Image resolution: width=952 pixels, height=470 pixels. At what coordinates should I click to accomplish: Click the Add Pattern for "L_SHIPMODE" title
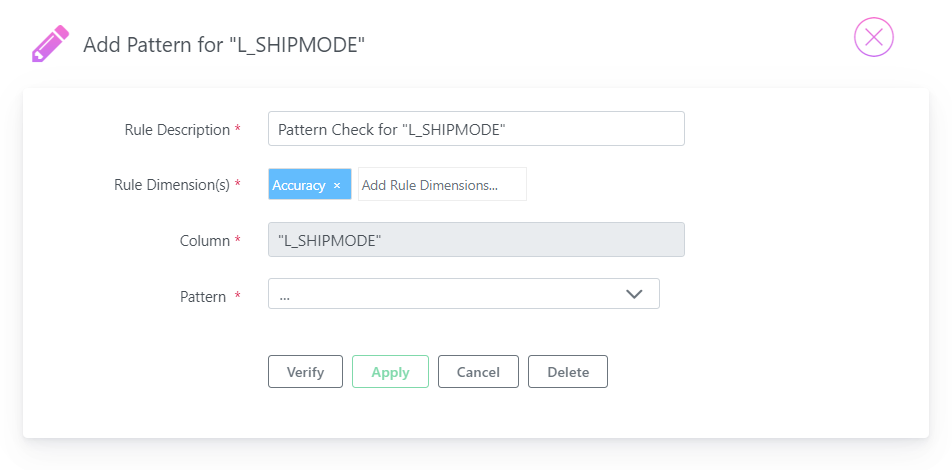click(224, 45)
